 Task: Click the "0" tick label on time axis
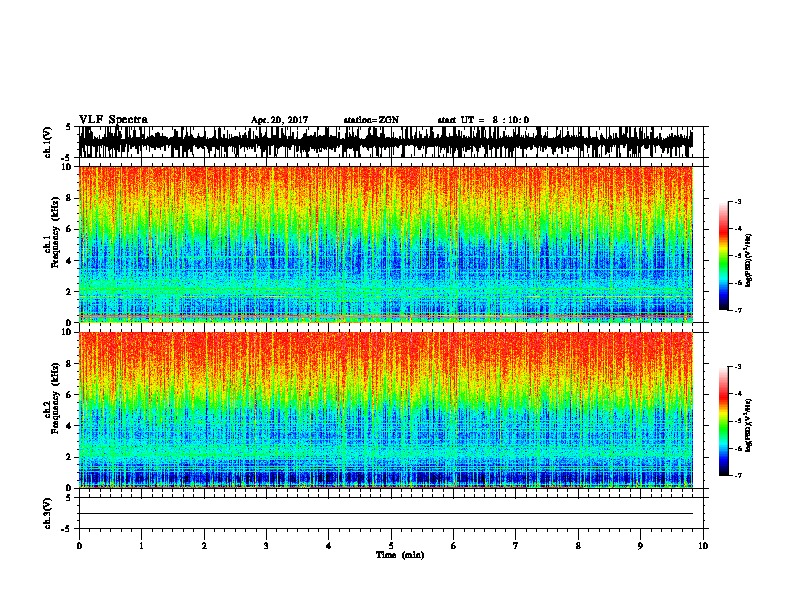tap(79, 546)
